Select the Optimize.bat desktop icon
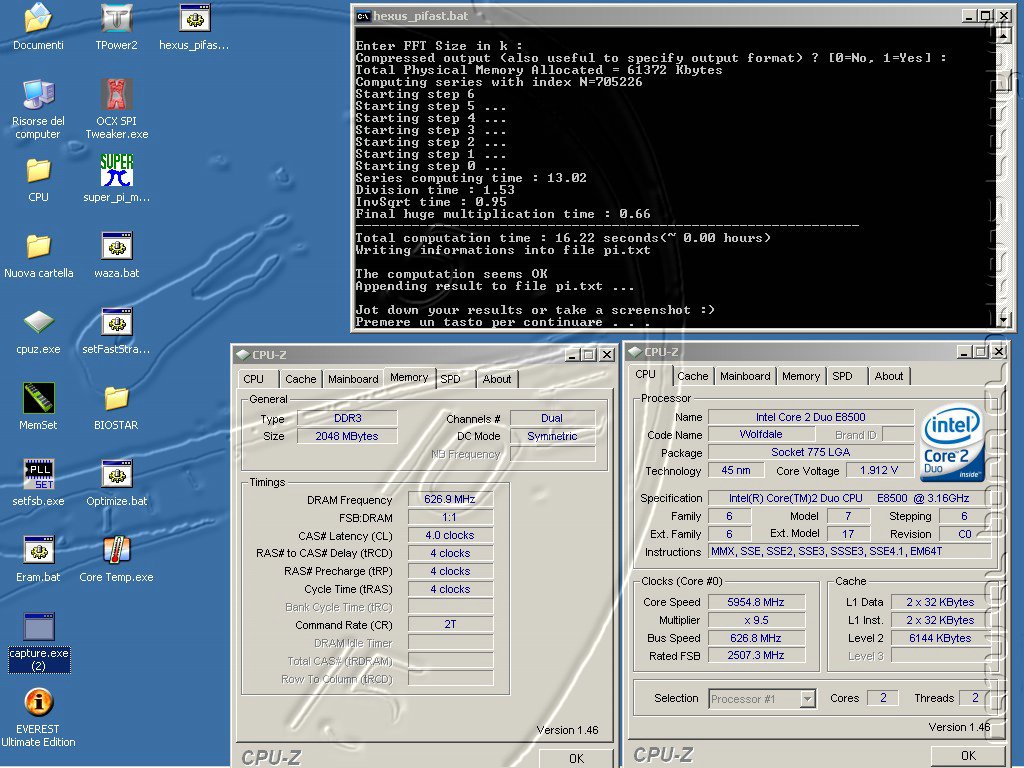Screen dimensions: 1024x768 click(x=117, y=474)
